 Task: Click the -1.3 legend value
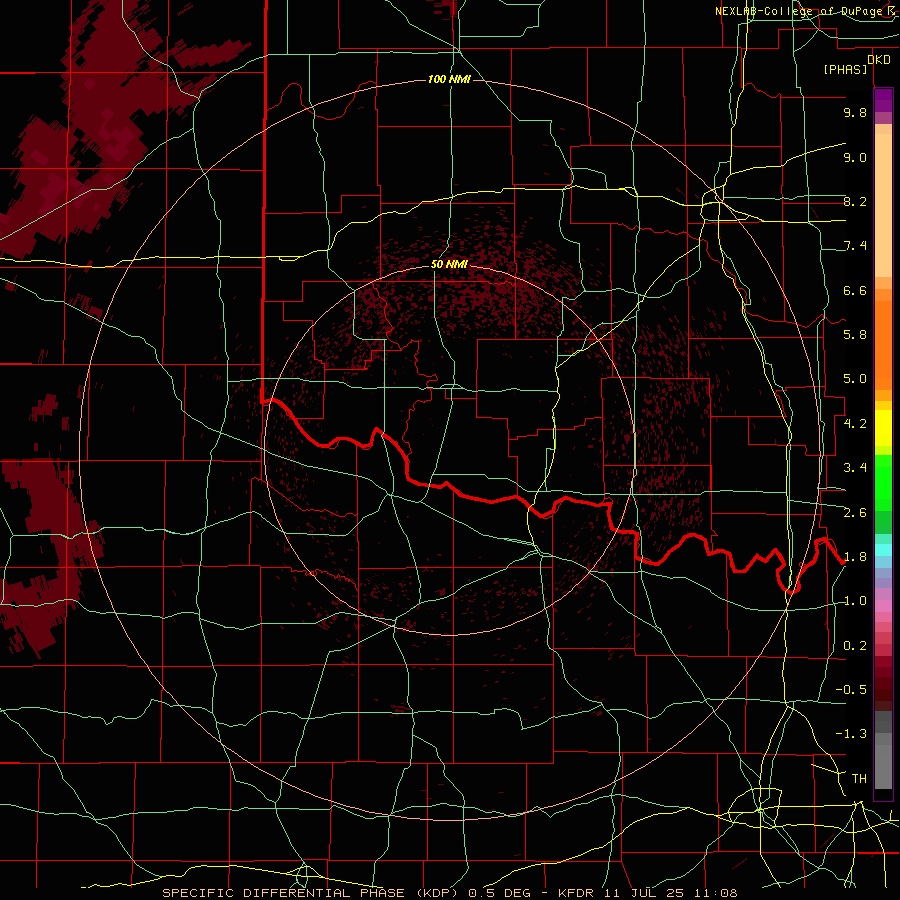pos(851,734)
